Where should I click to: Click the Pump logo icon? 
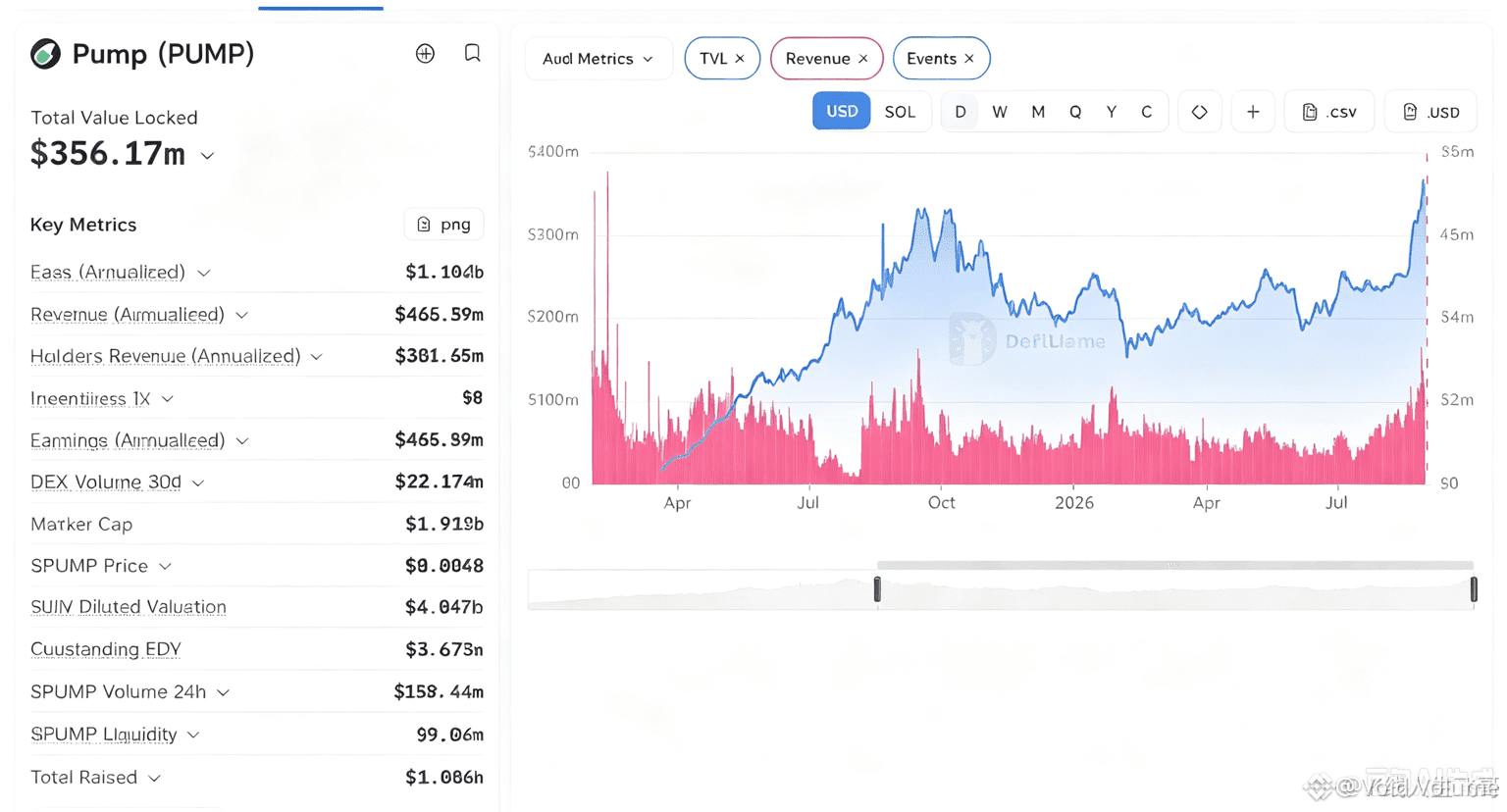(45, 54)
